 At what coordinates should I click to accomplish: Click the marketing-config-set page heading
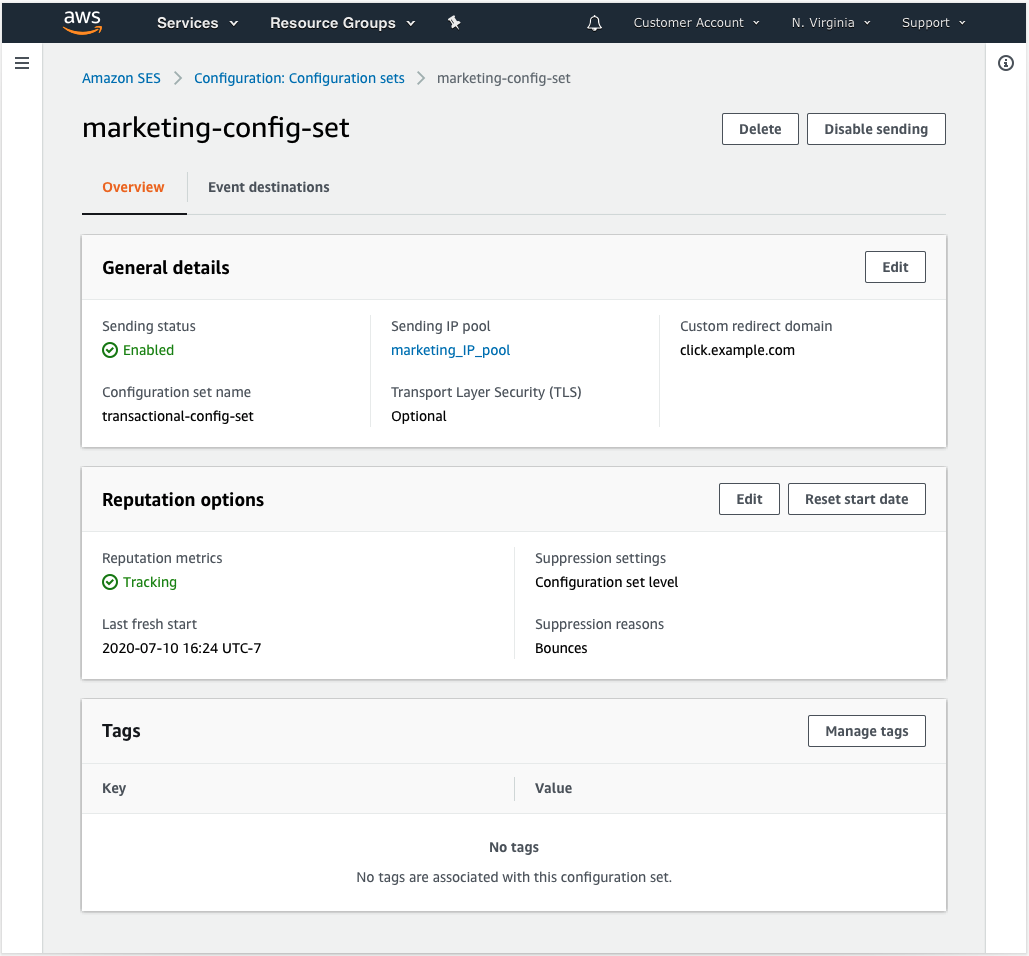pos(216,128)
